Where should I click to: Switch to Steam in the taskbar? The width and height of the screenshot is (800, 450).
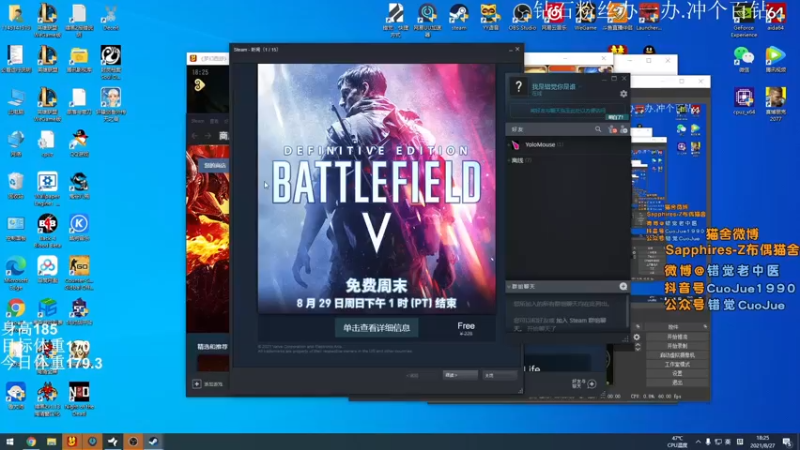tap(154, 442)
